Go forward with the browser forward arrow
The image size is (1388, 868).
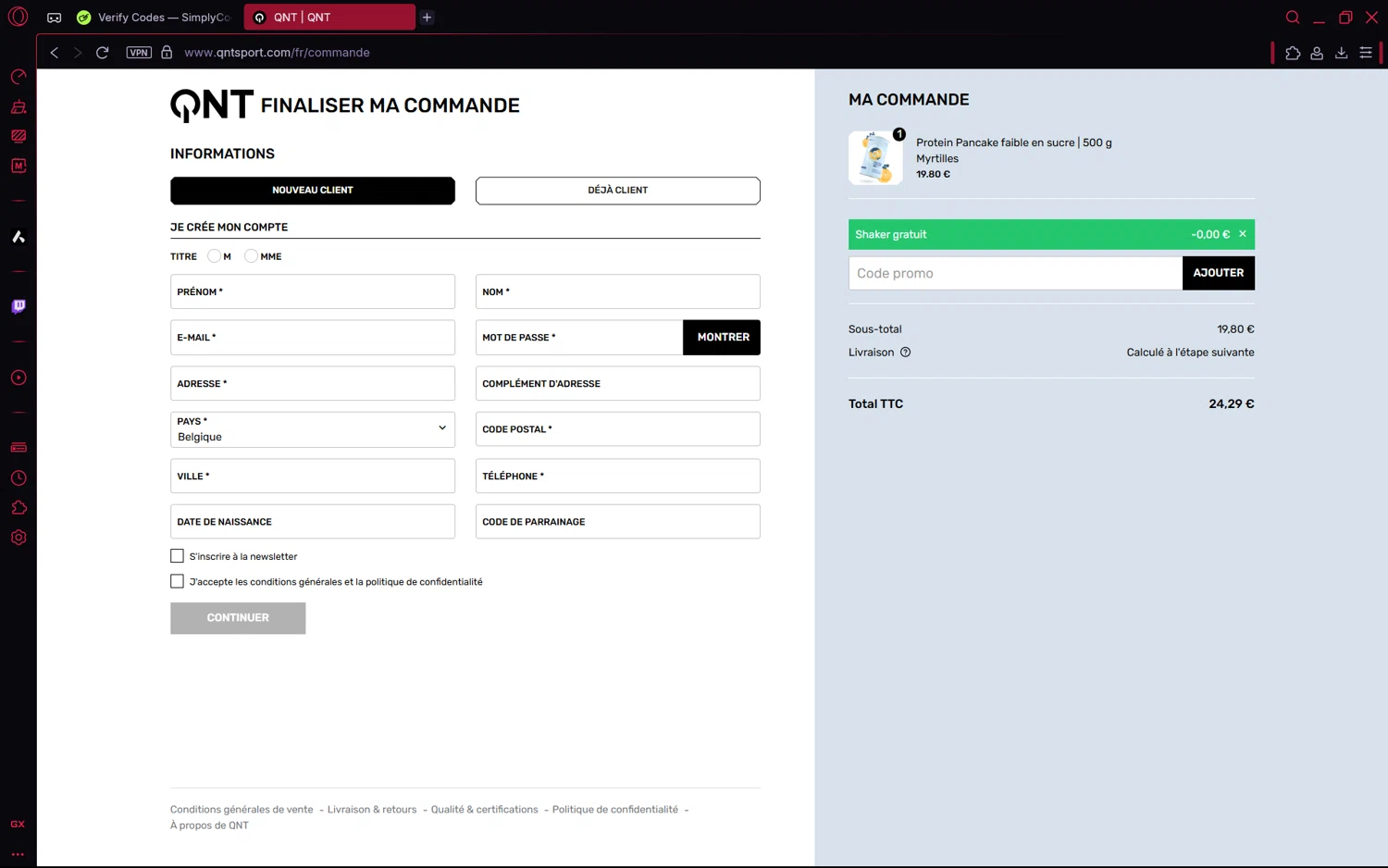click(78, 53)
